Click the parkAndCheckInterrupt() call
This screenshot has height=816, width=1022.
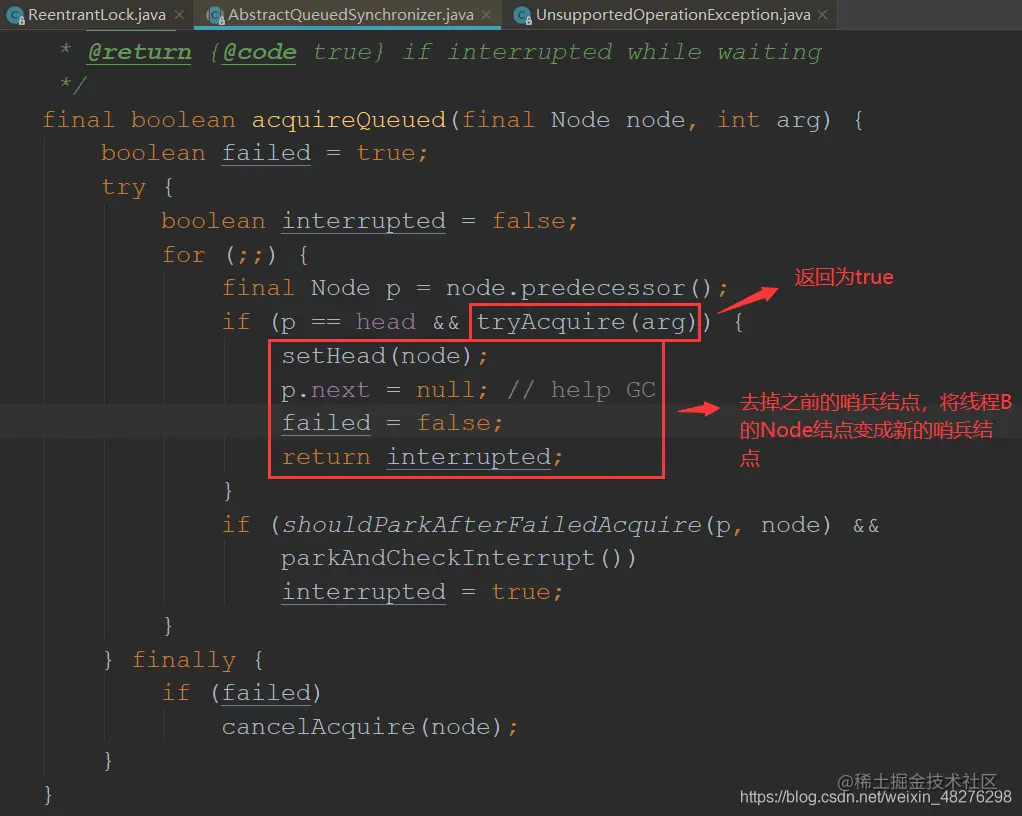click(x=458, y=559)
